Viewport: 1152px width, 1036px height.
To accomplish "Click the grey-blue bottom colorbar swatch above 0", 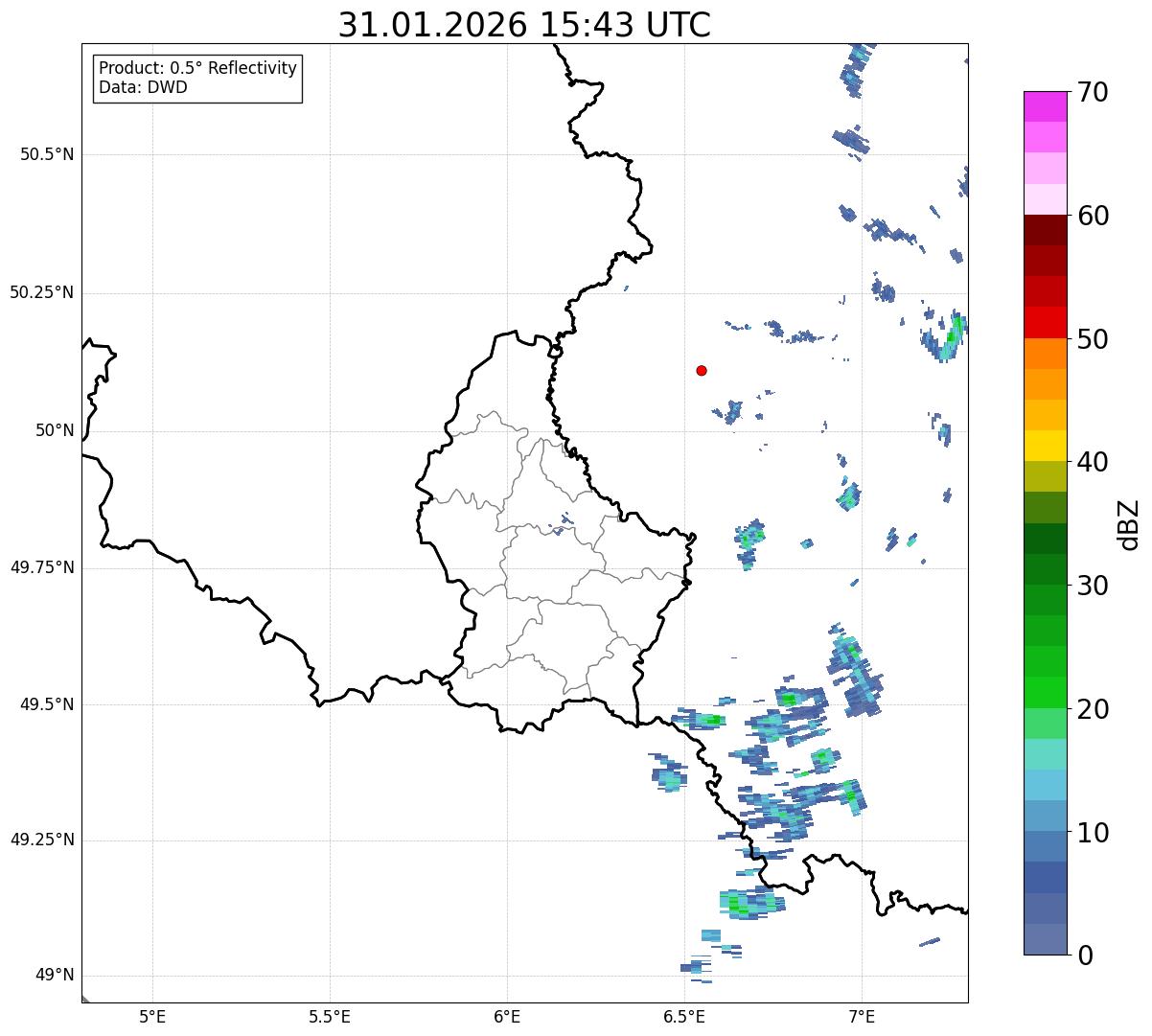I will pyautogui.click(x=1046, y=939).
